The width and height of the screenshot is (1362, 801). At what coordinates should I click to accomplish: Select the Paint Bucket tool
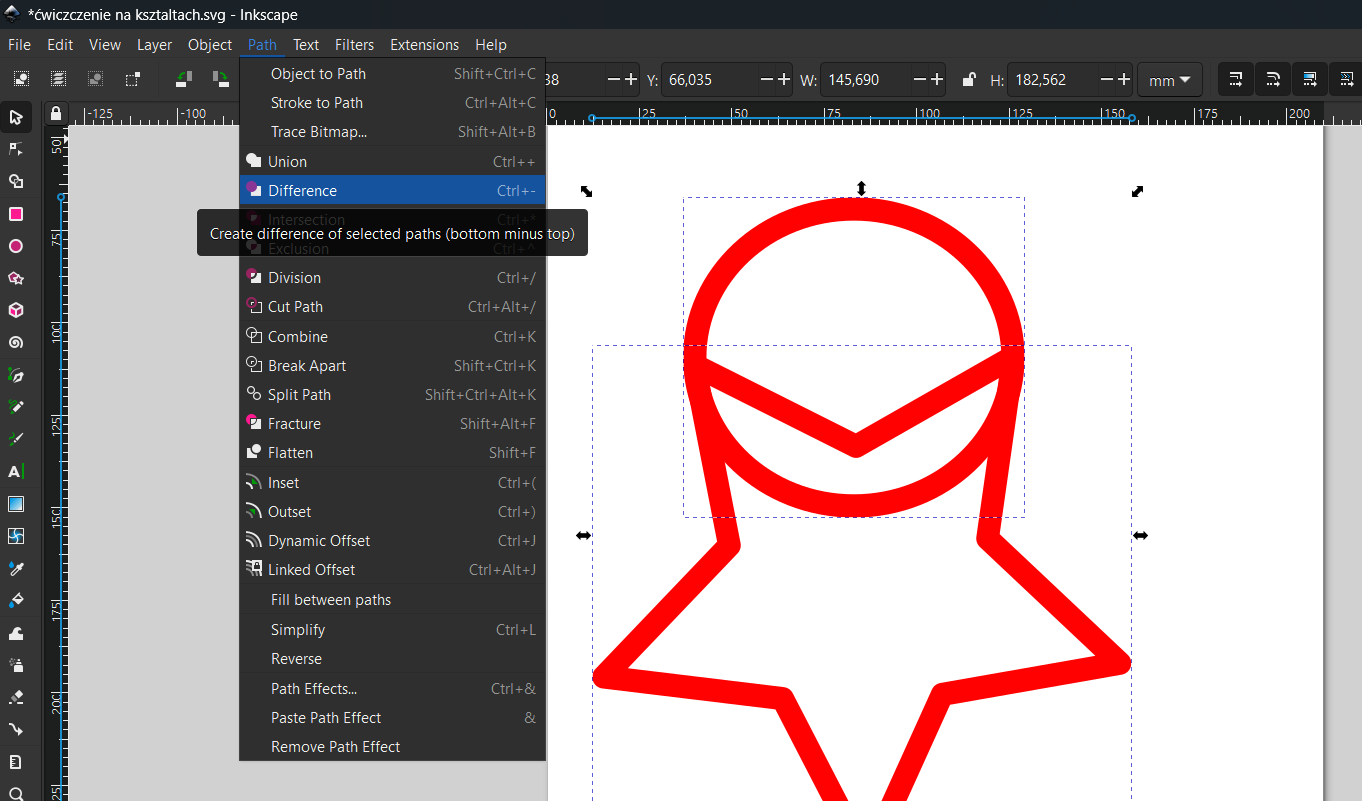tap(16, 601)
